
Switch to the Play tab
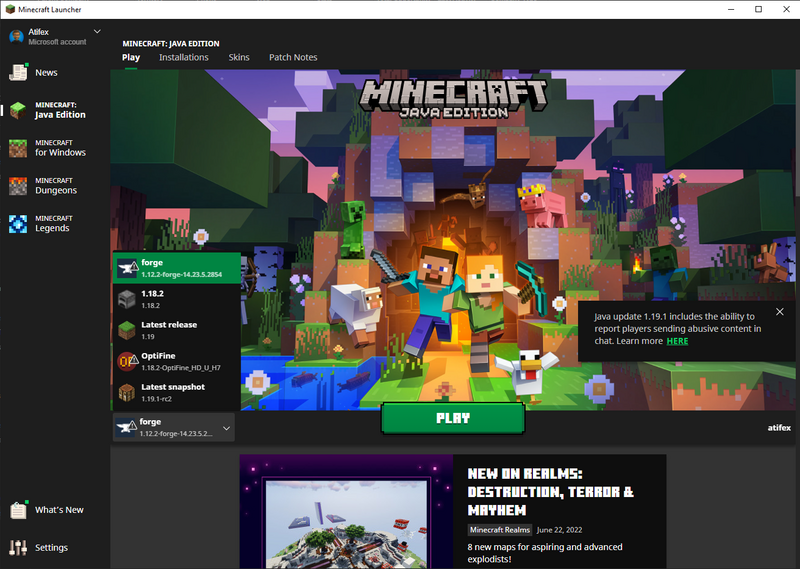[131, 57]
